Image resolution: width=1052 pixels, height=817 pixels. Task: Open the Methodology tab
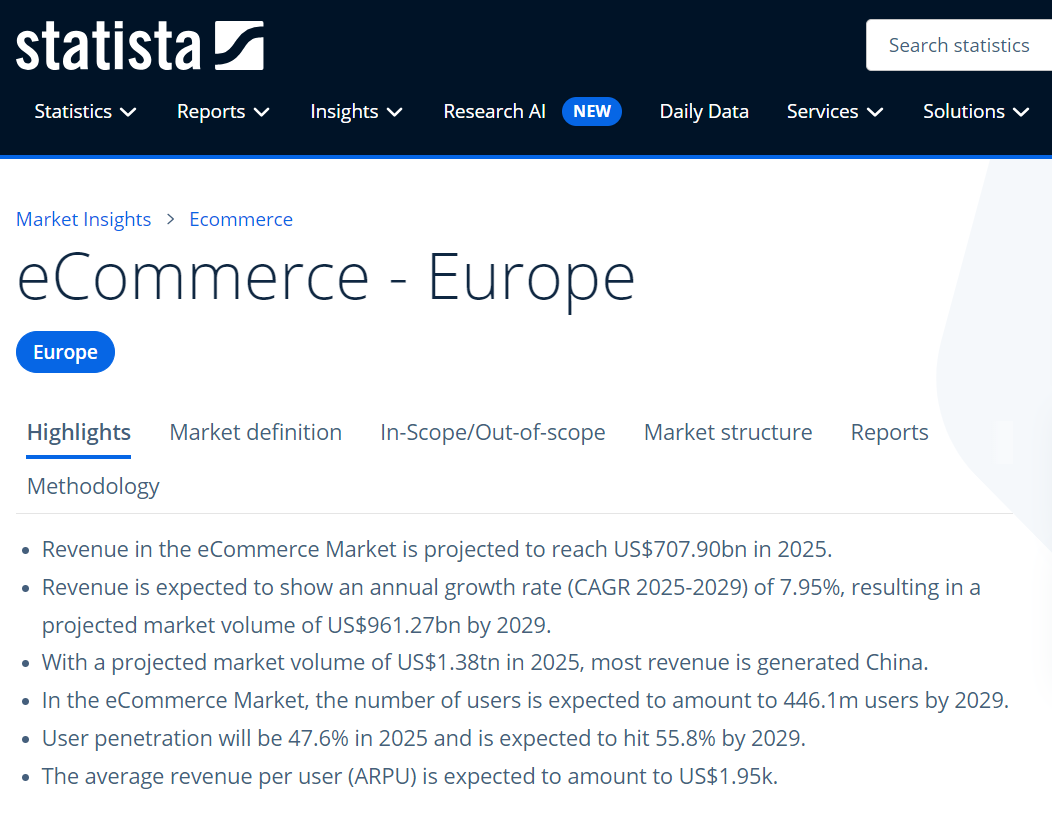(93, 486)
